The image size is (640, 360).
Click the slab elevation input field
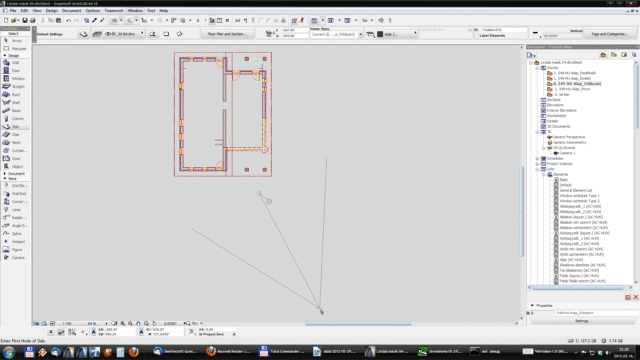295,30
